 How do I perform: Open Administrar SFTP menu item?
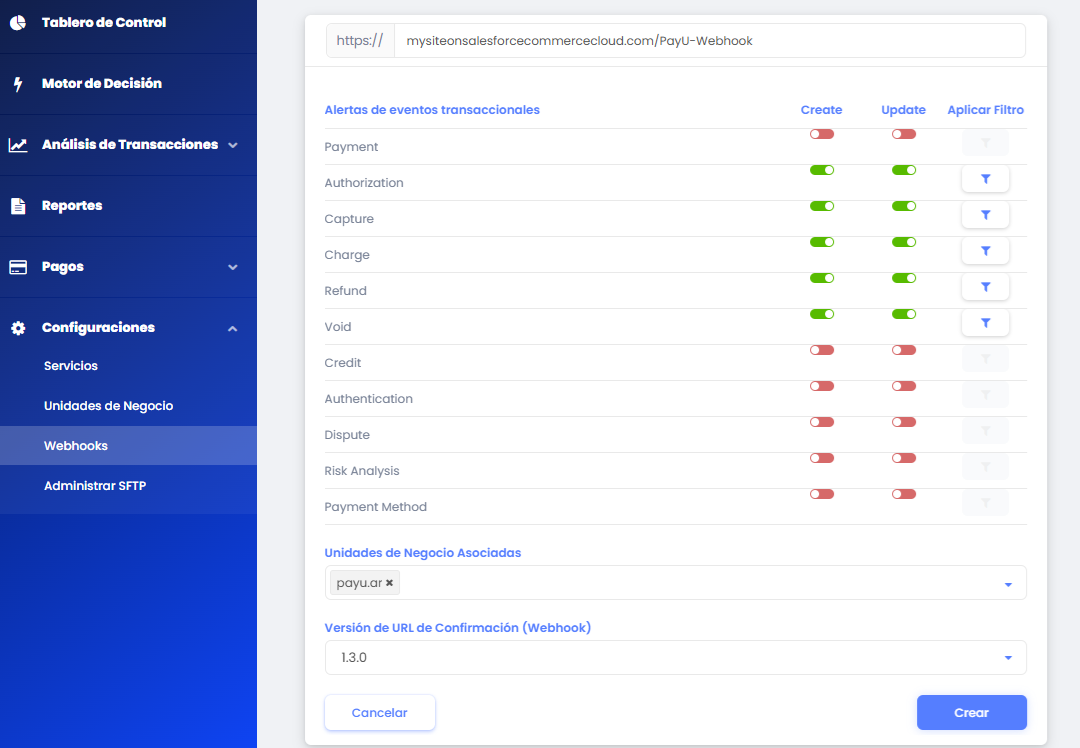point(95,486)
